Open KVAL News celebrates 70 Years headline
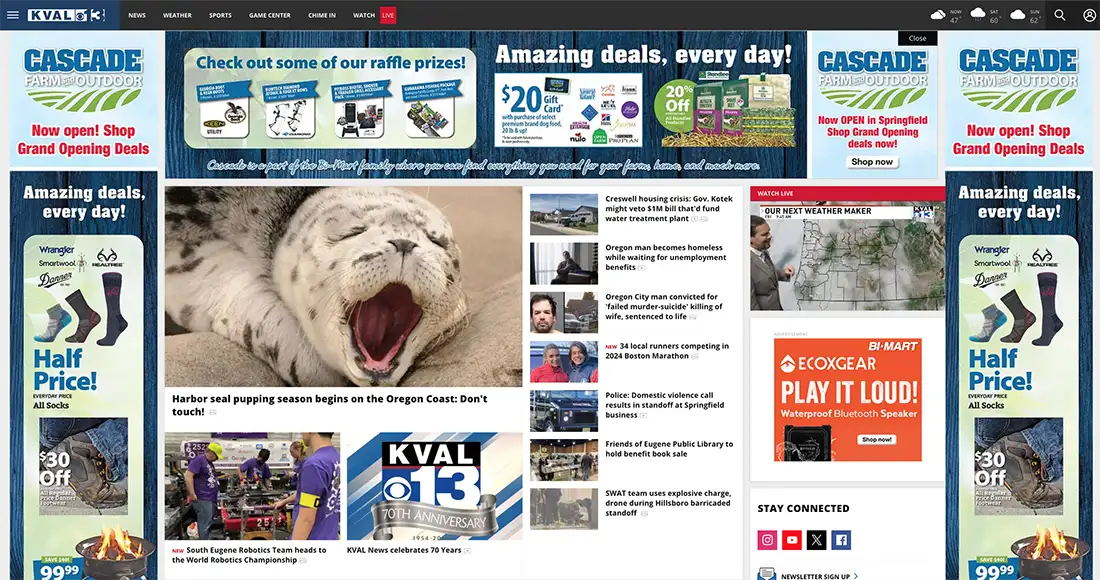The height and width of the screenshot is (580, 1100). click(404, 551)
